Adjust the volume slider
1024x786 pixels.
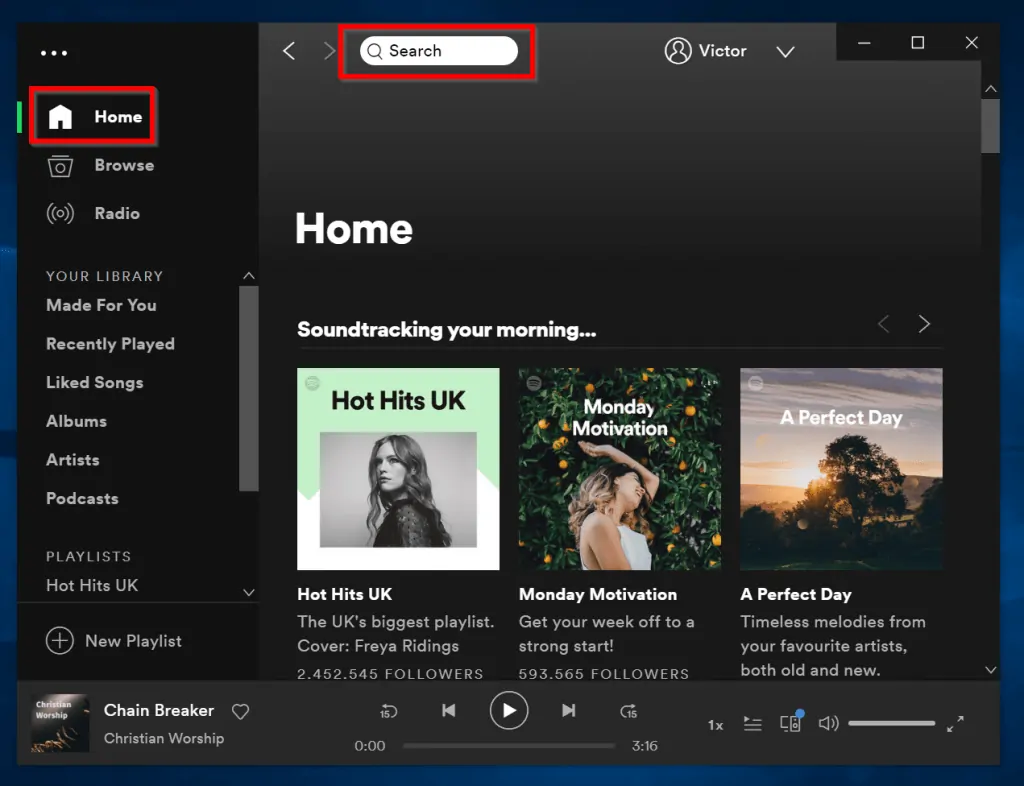[890, 722]
